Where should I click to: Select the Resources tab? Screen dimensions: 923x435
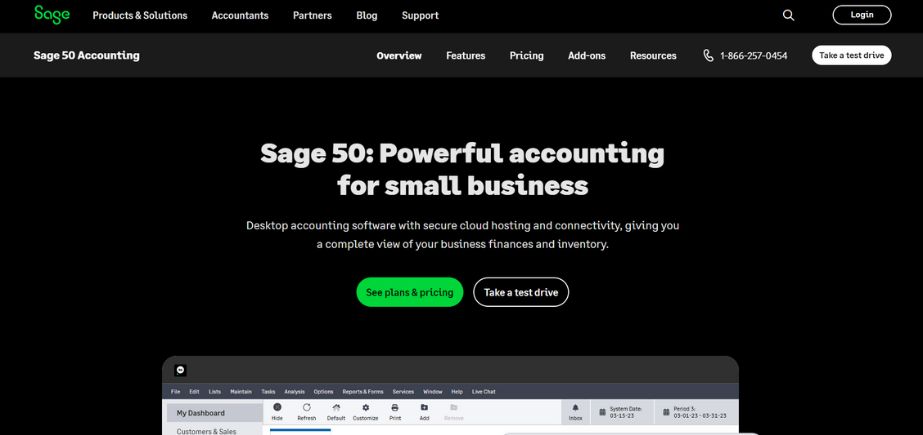[x=653, y=55]
